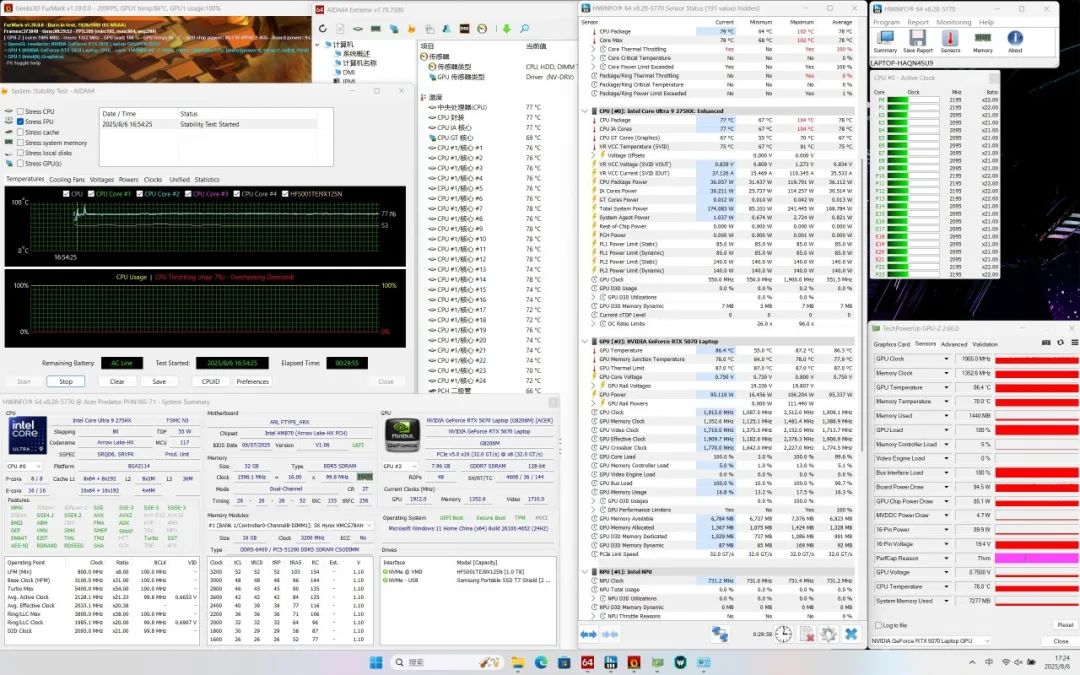
Task: Toggle the CPU Core #1 graph checkbox
Action: point(92,194)
